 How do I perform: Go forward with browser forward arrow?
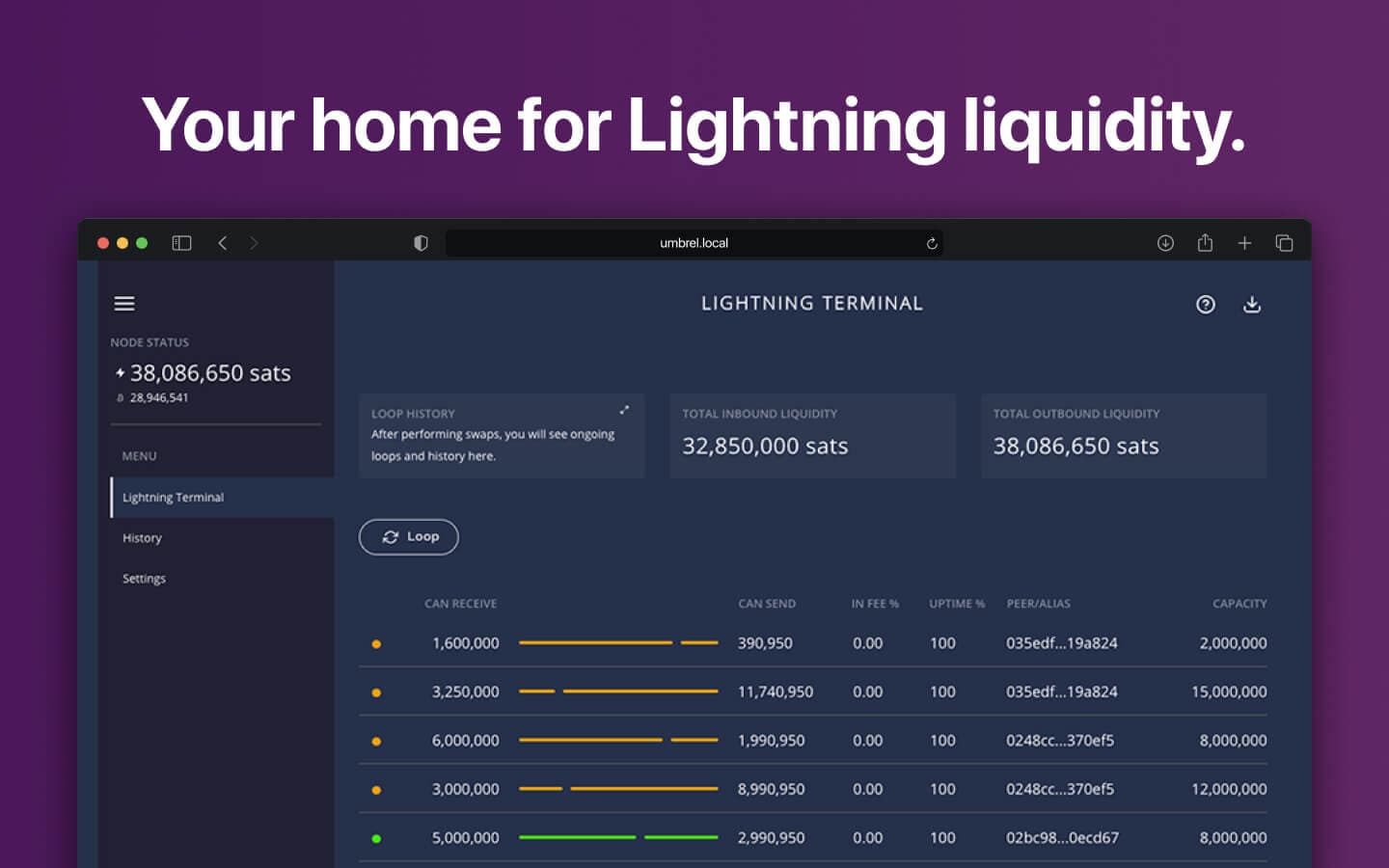[x=254, y=243]
